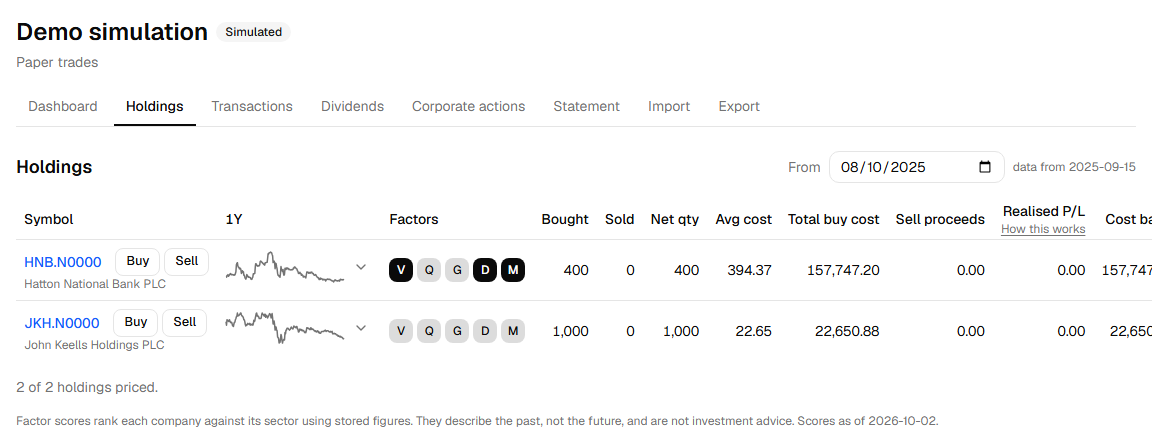Image resolution: width=1152 pixels, height=445 pixels.
Task: Click the Bought column header
Action: pos(565,220)
